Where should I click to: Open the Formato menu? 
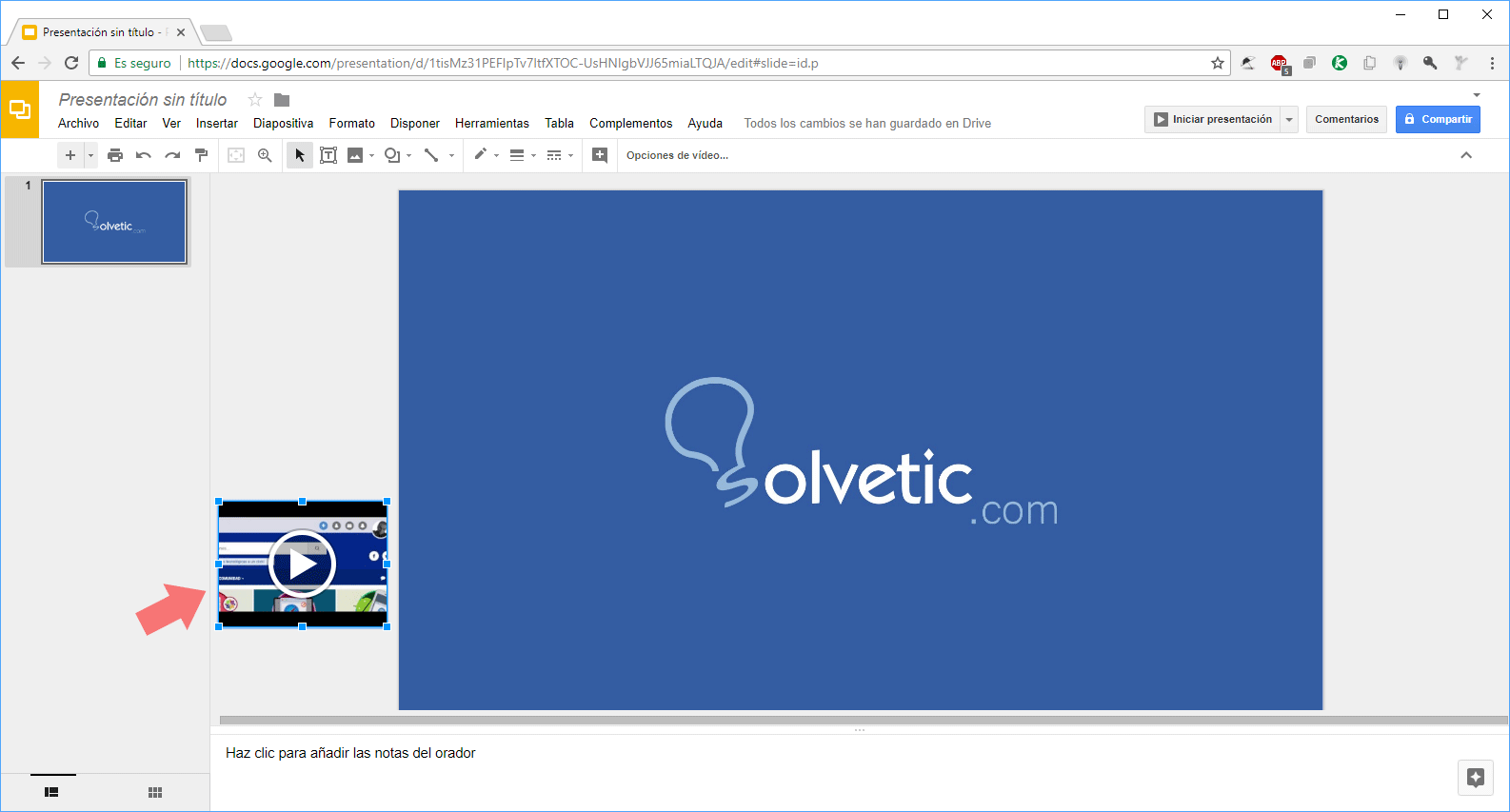[x=352, y=124]
